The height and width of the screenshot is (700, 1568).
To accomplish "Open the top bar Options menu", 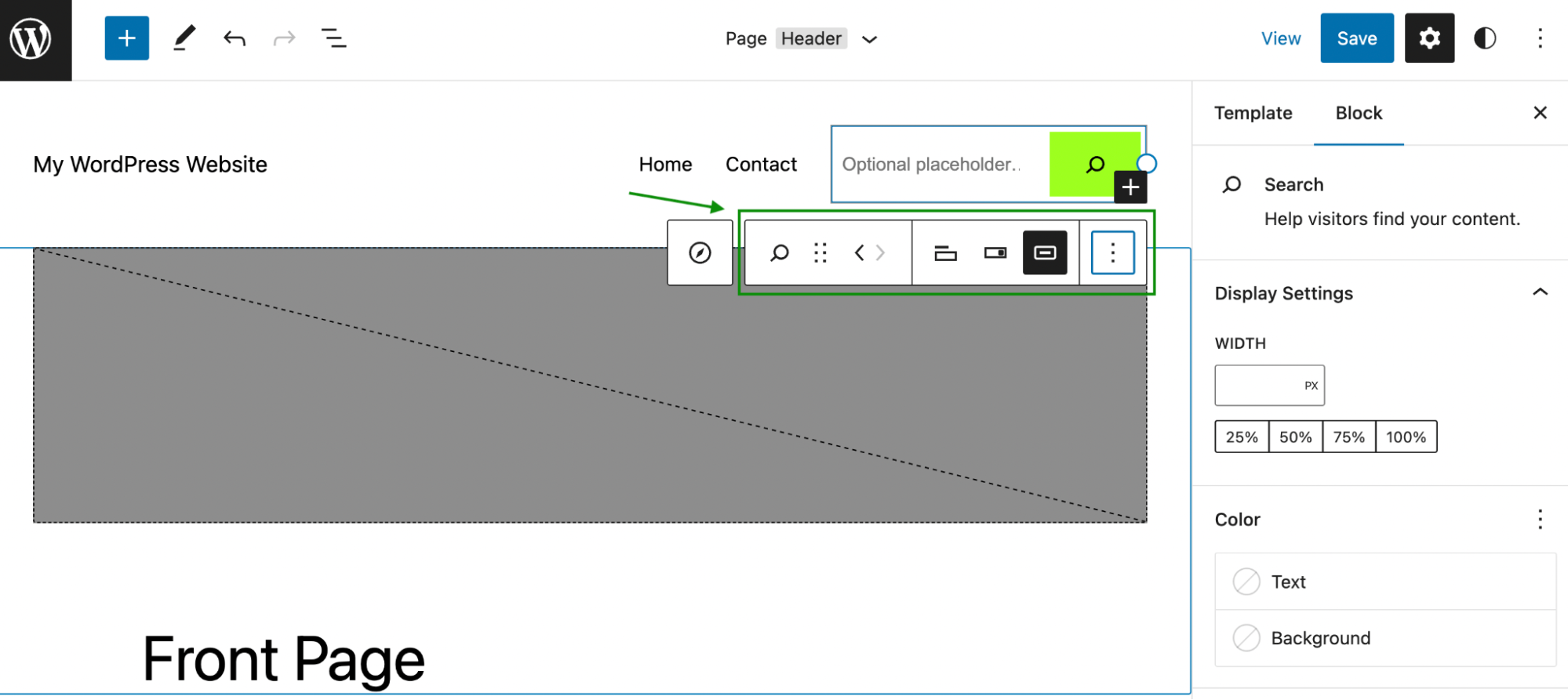I will click(1540, 38).
